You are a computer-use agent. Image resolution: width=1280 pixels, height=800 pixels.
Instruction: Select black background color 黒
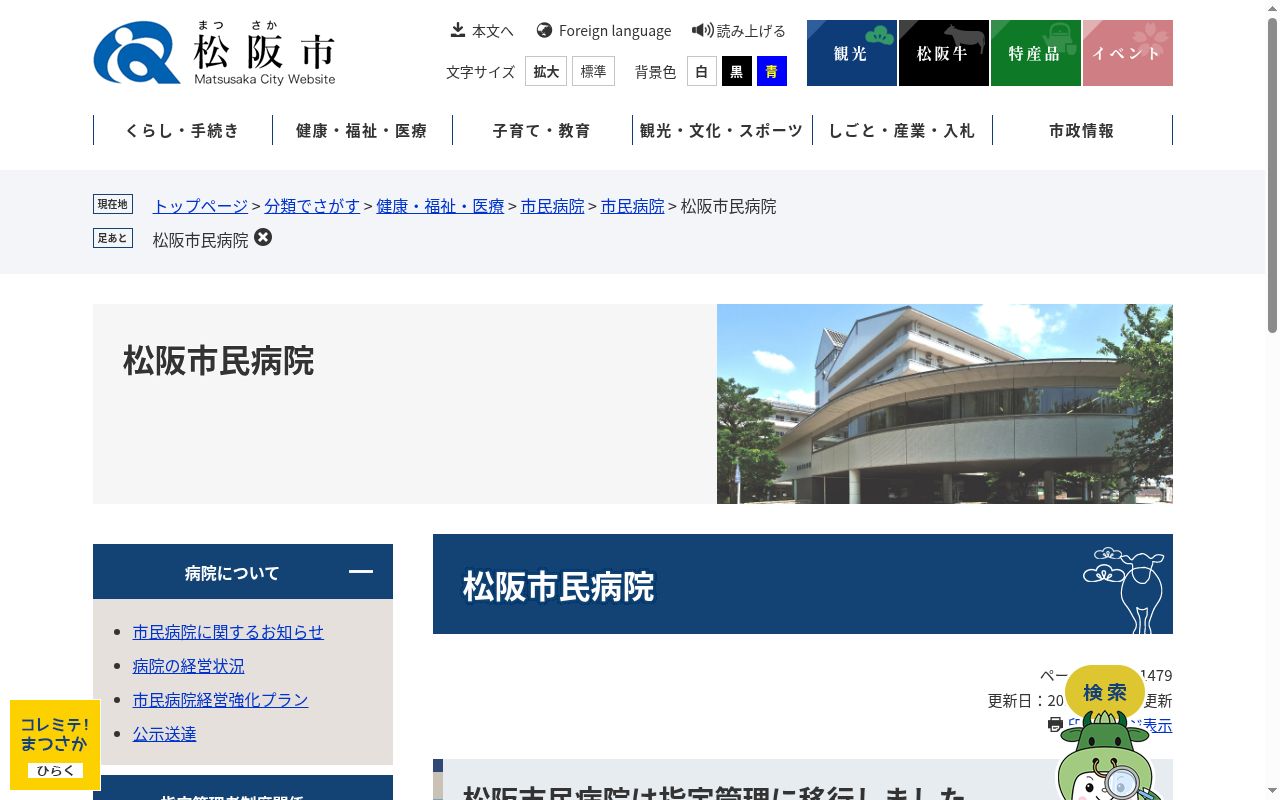click(x=737, y=71)
